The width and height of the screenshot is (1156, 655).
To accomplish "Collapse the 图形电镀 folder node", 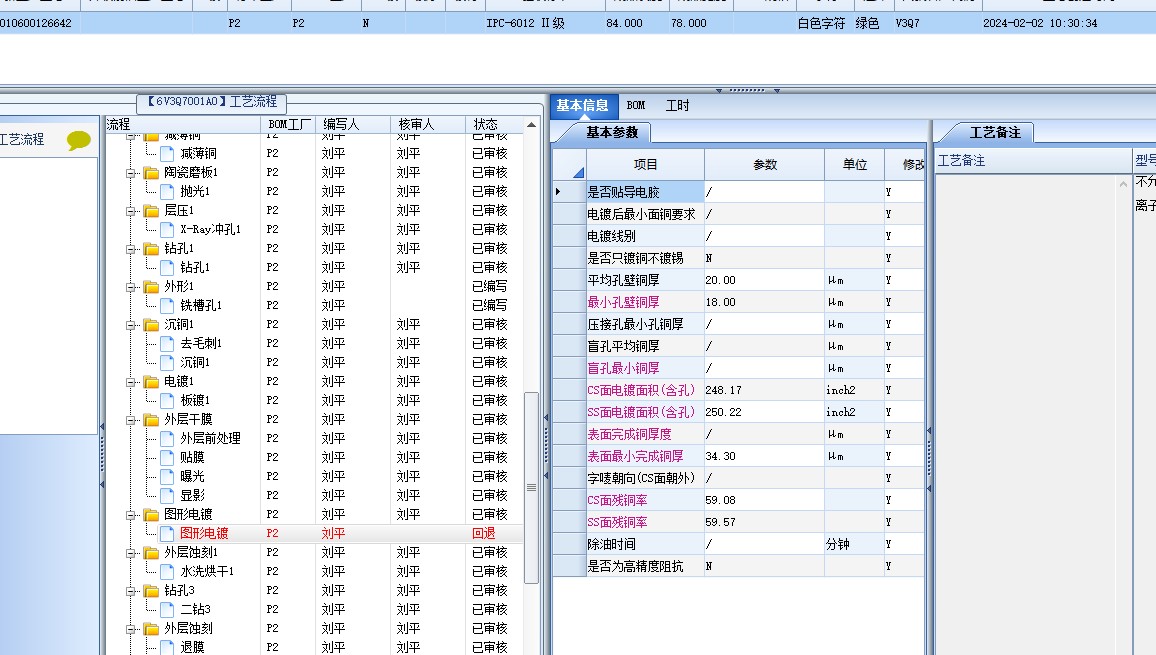I will point(131,515).
